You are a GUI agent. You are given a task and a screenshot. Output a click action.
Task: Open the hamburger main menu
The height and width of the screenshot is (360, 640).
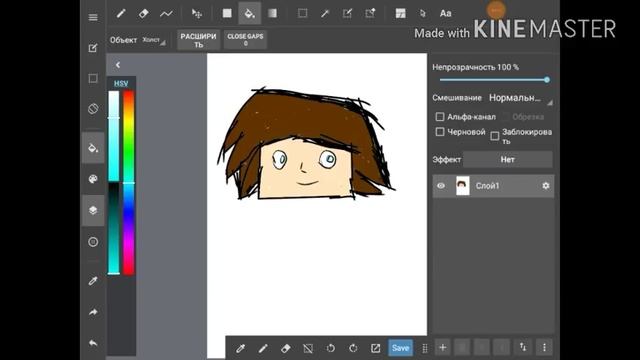[x=93, y=17]
